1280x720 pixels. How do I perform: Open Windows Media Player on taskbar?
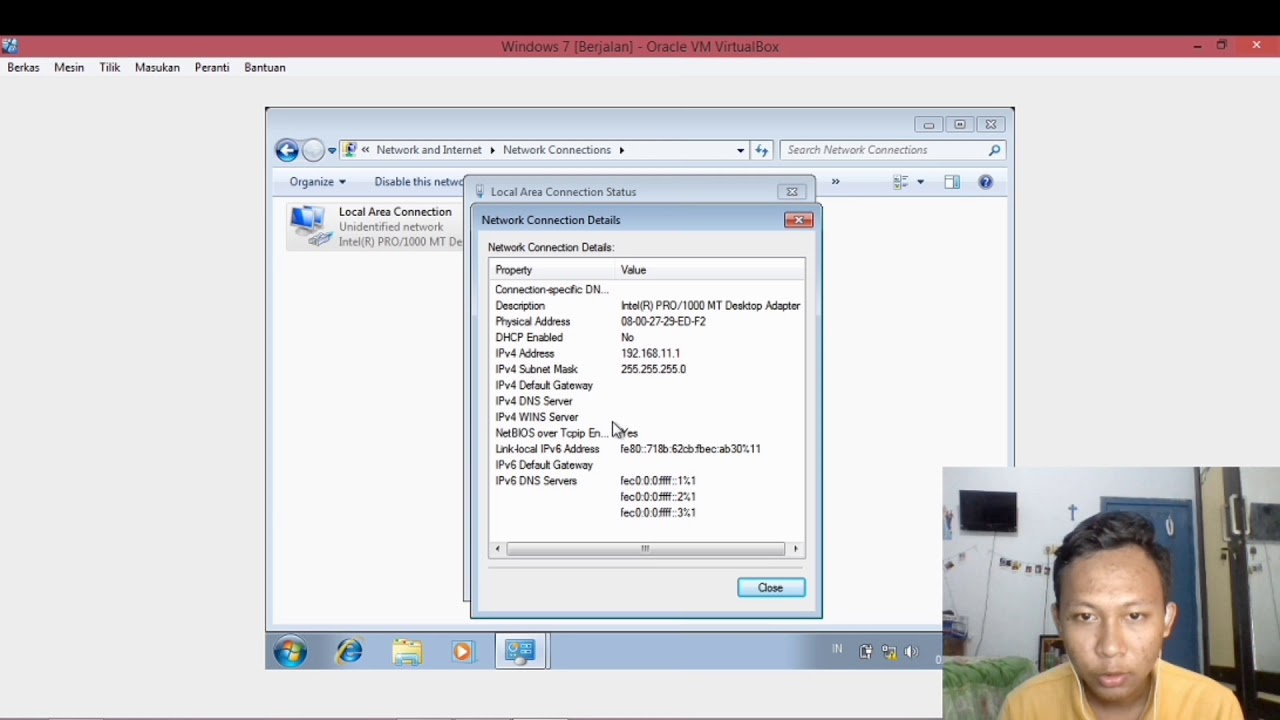pyautogui.click(x=462, y=653)
